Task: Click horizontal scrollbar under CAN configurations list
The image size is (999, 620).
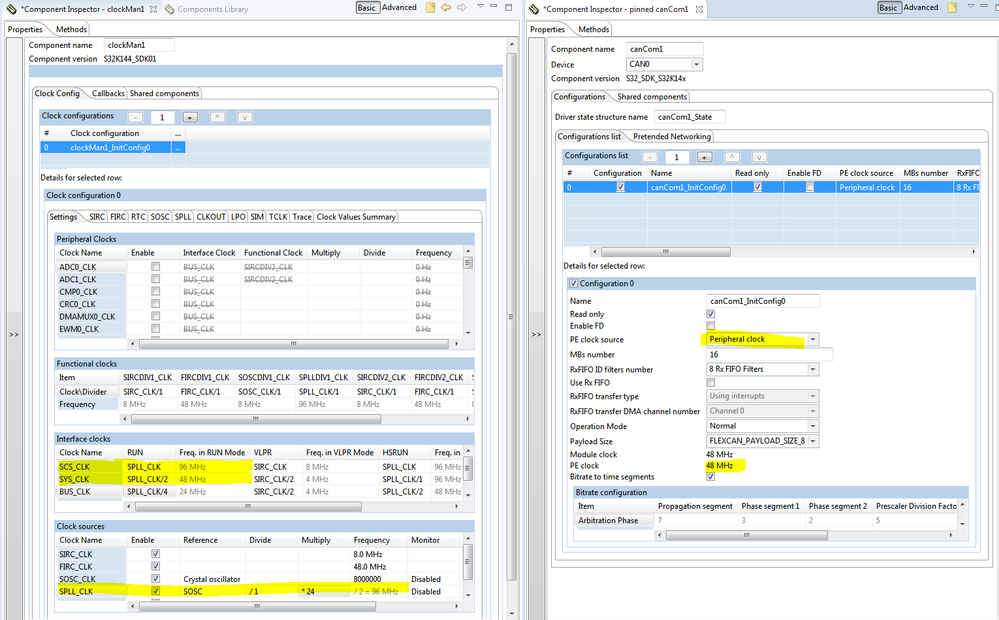Action: [x=666, y=252]
